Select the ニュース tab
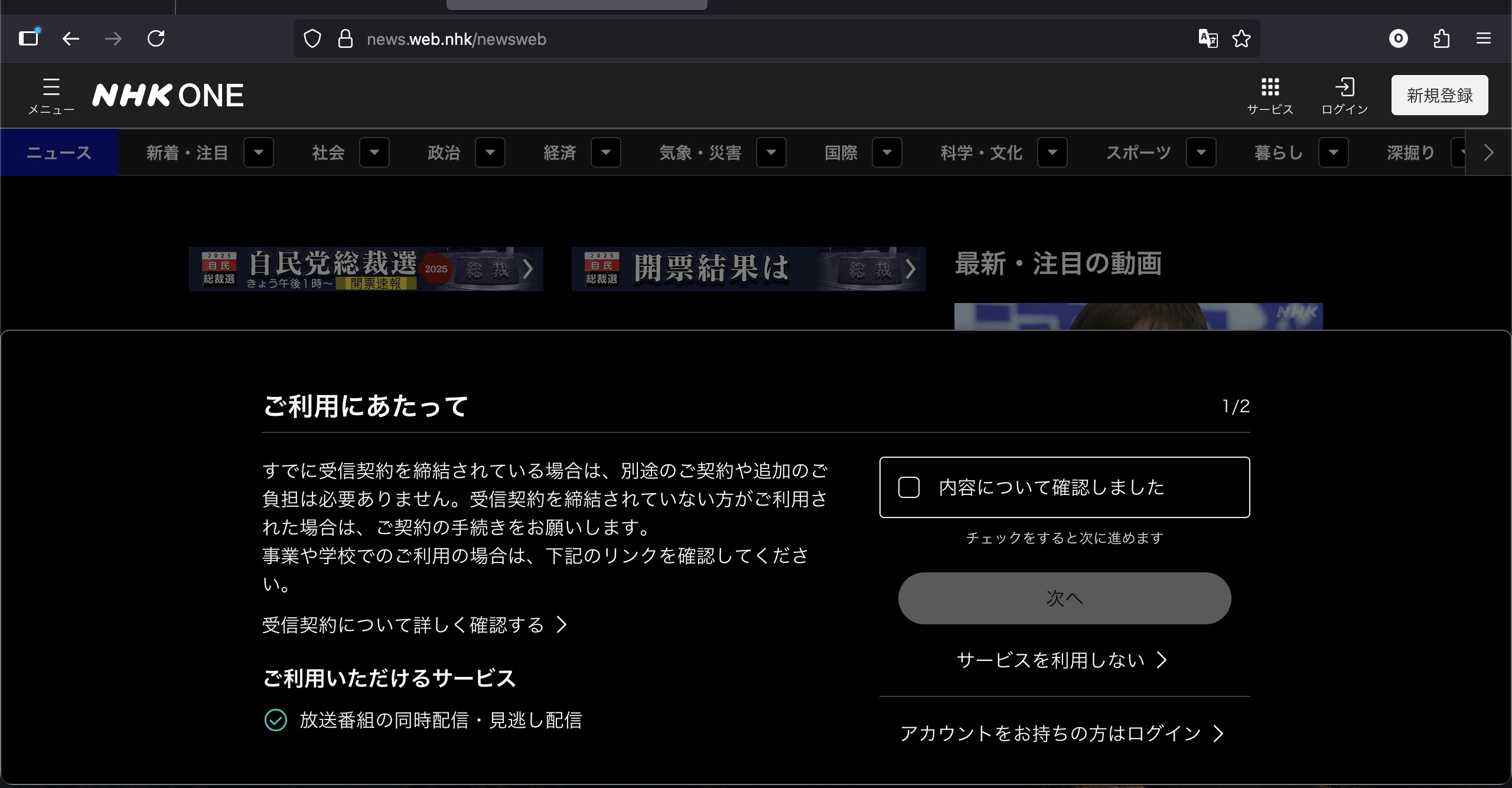1512x788 pixels. [x=59, y=152]
